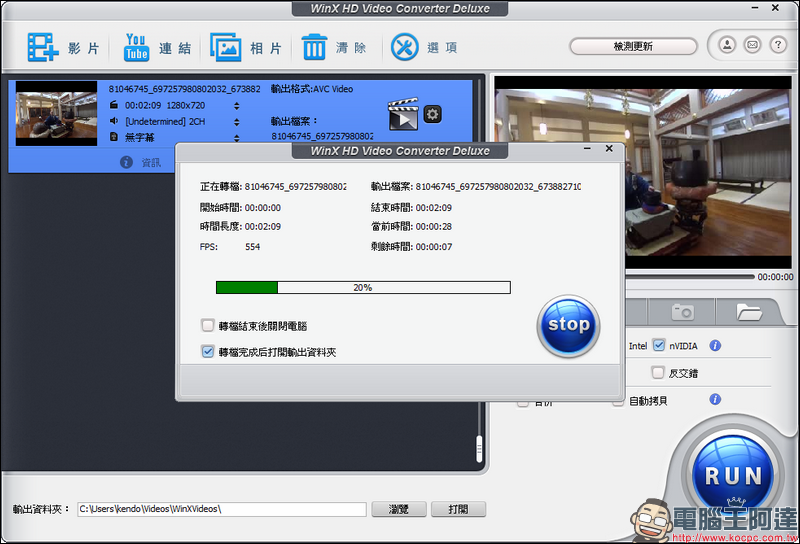
Task: Click the 瀏覽 browse button
Action: pos(399,509)
